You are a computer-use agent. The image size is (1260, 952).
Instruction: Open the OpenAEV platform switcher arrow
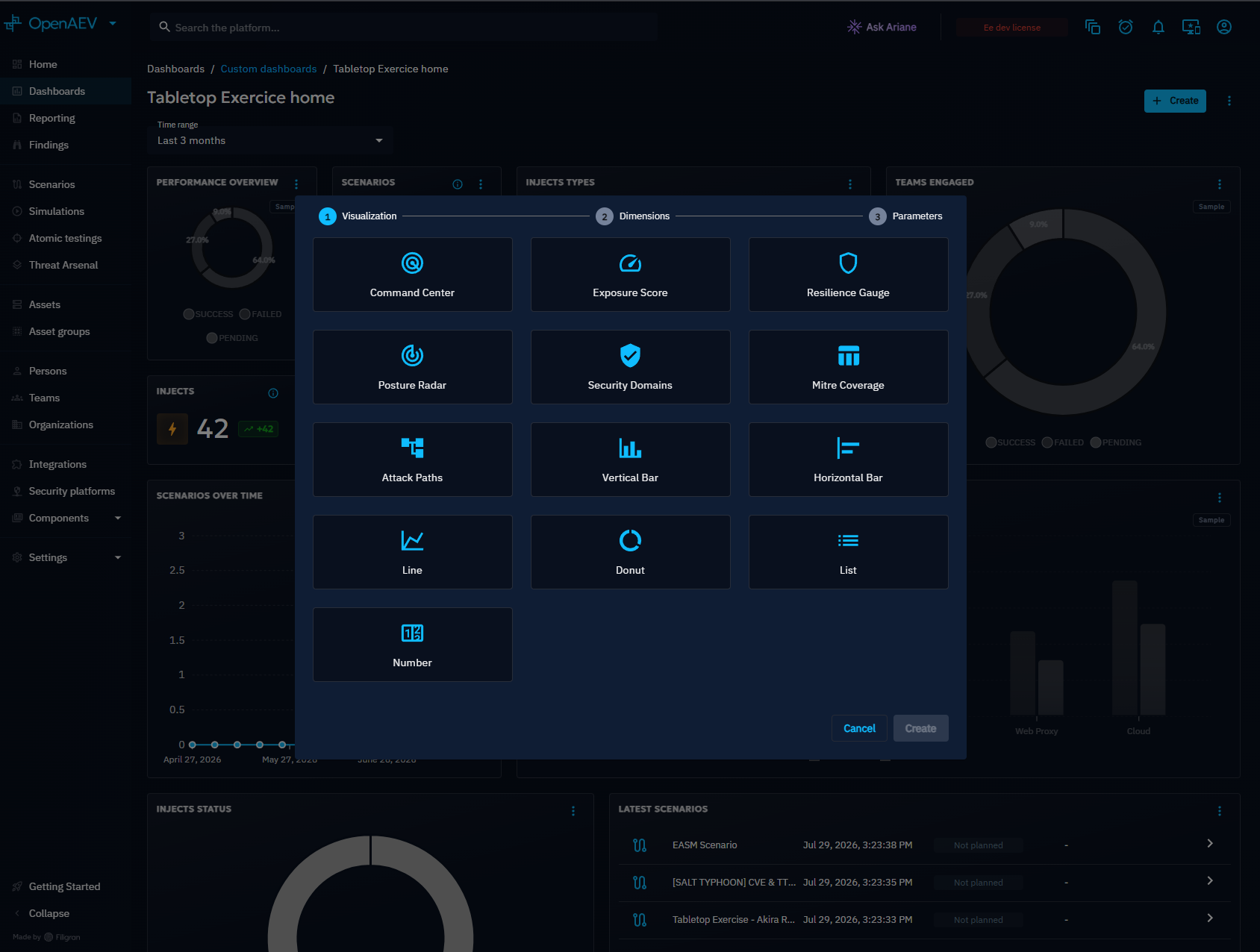pyautogui.click(x=113, y=23)
